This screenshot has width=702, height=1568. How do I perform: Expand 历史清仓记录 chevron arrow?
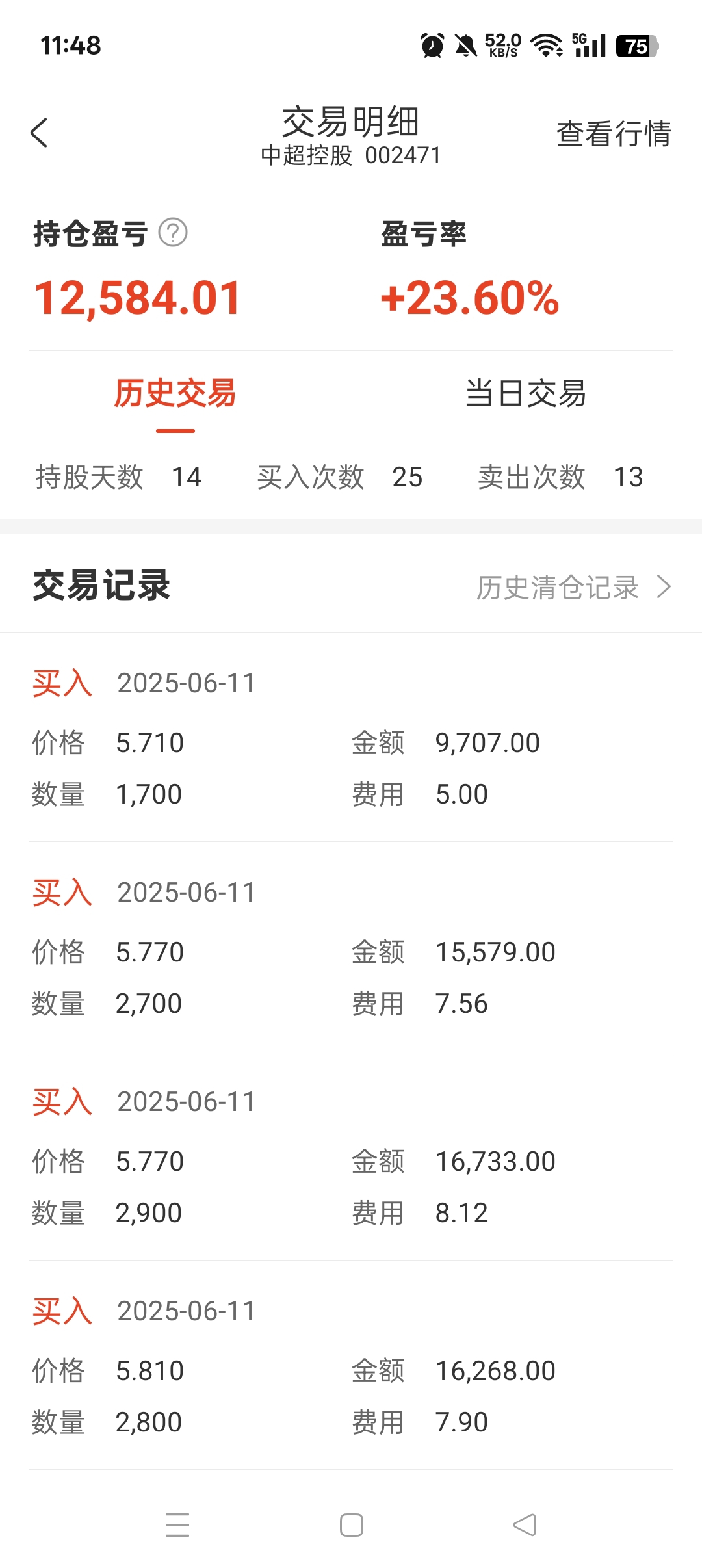(664, 587)
